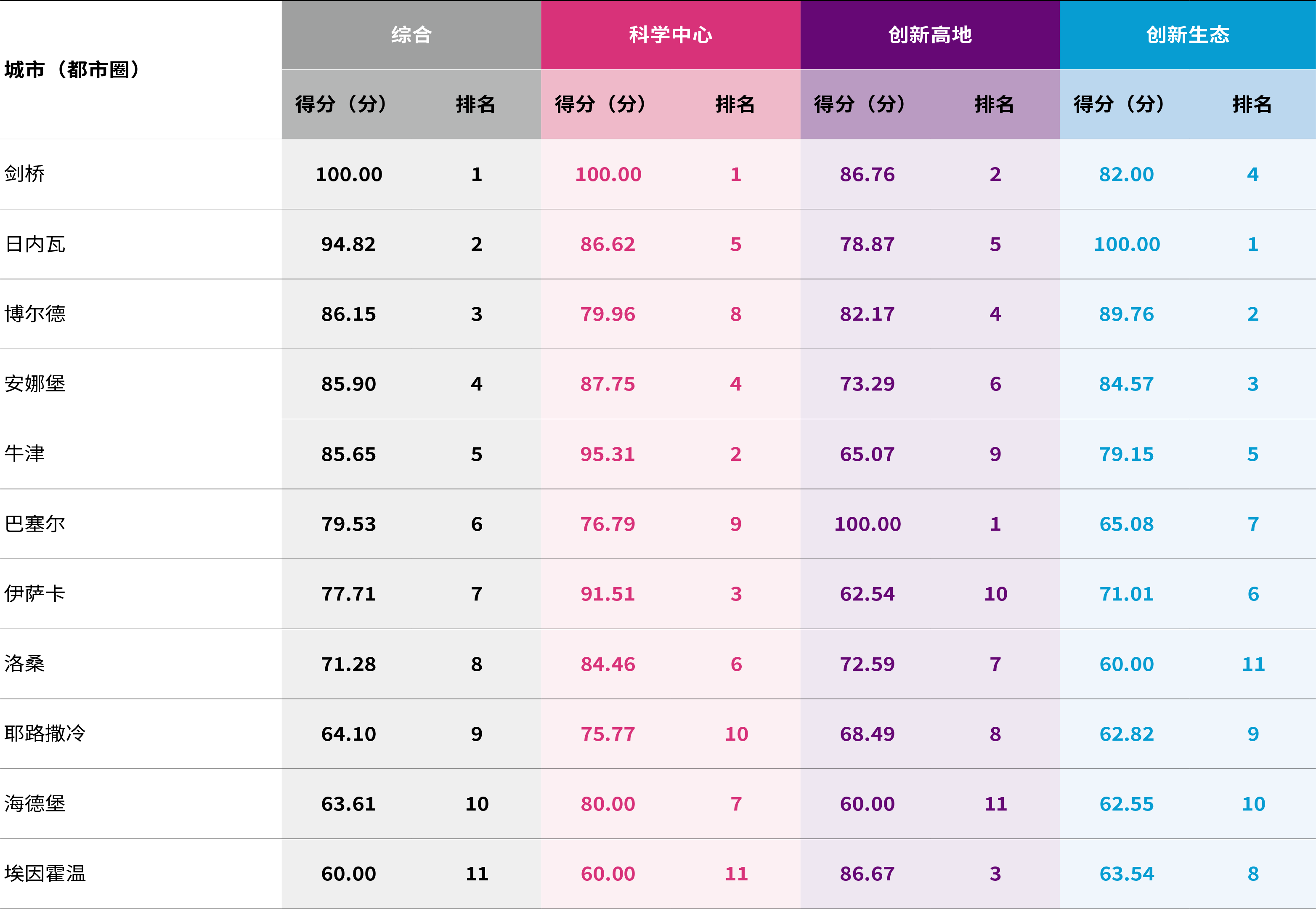Click 安娜堡's 科学中心 score 87.75
Screen dimensions: 1316x909
pyautogui.click(x=608, y=385)
